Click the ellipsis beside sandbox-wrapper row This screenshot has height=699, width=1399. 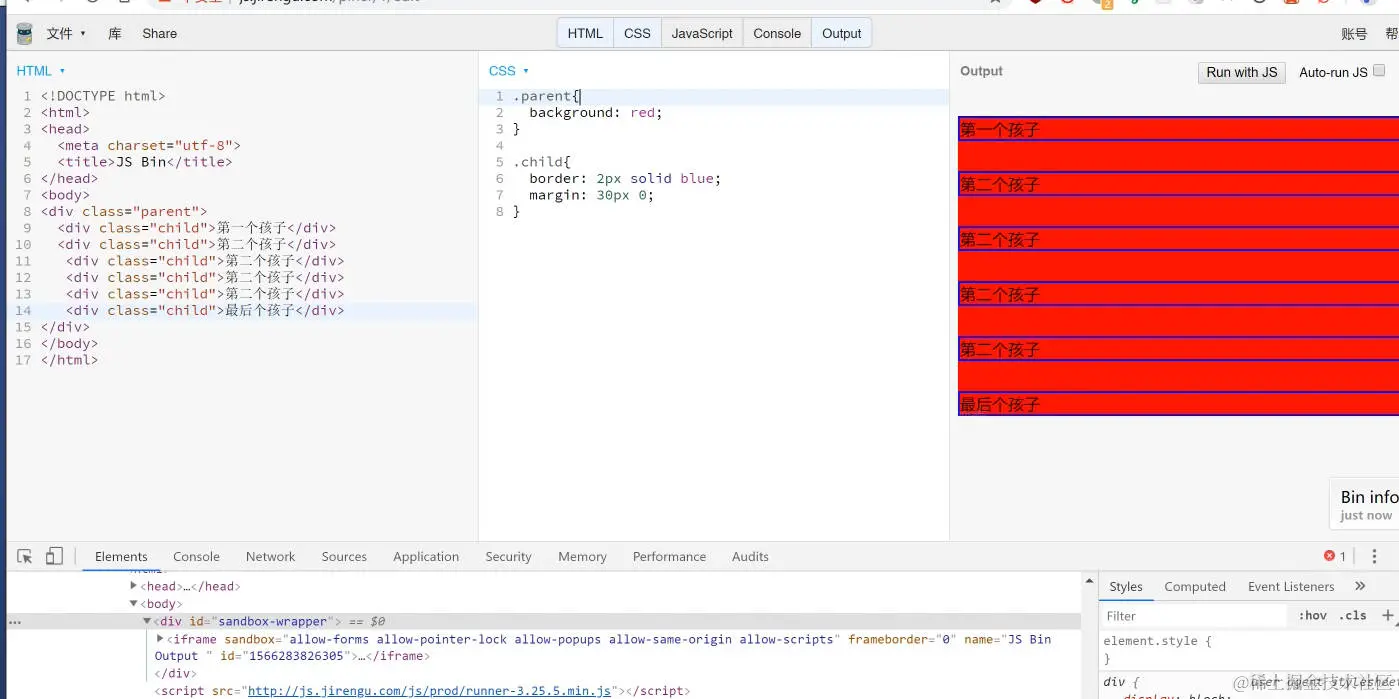[x=14, y=621]
